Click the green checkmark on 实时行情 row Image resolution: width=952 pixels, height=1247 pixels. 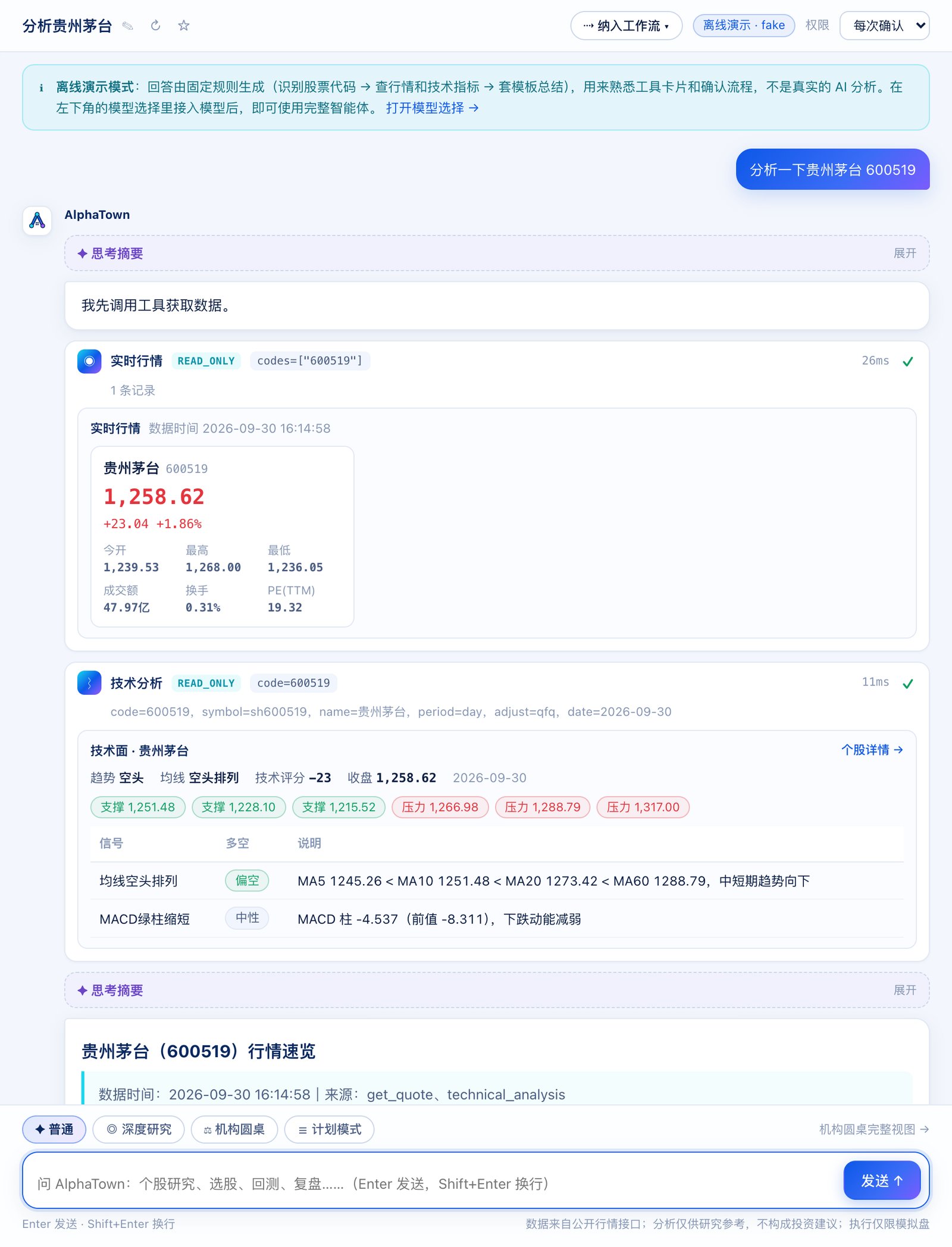[x=908, y=362]
